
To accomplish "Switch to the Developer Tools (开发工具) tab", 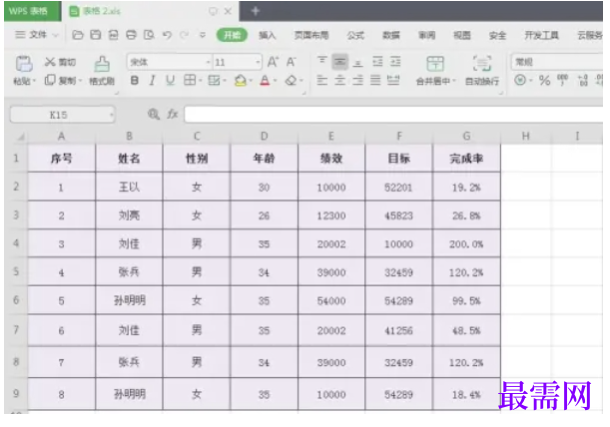I will [542, 35].
